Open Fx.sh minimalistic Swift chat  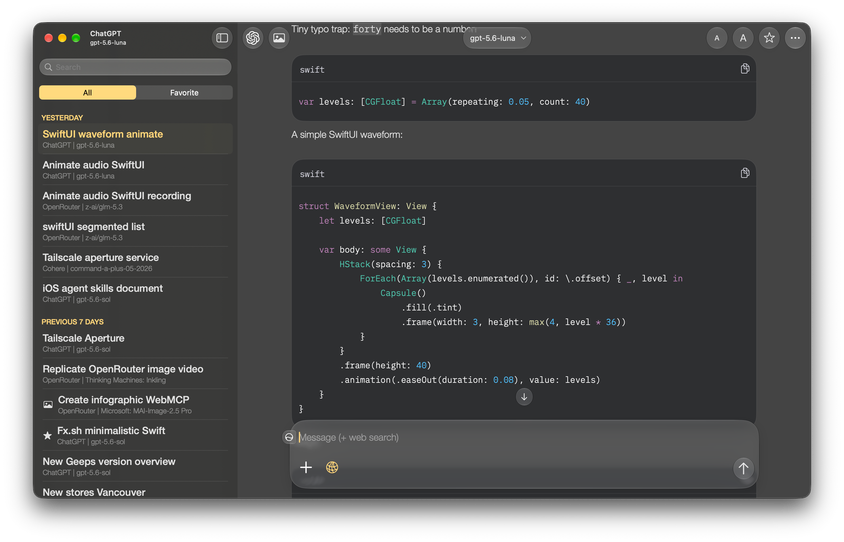[x=135, y=435]
